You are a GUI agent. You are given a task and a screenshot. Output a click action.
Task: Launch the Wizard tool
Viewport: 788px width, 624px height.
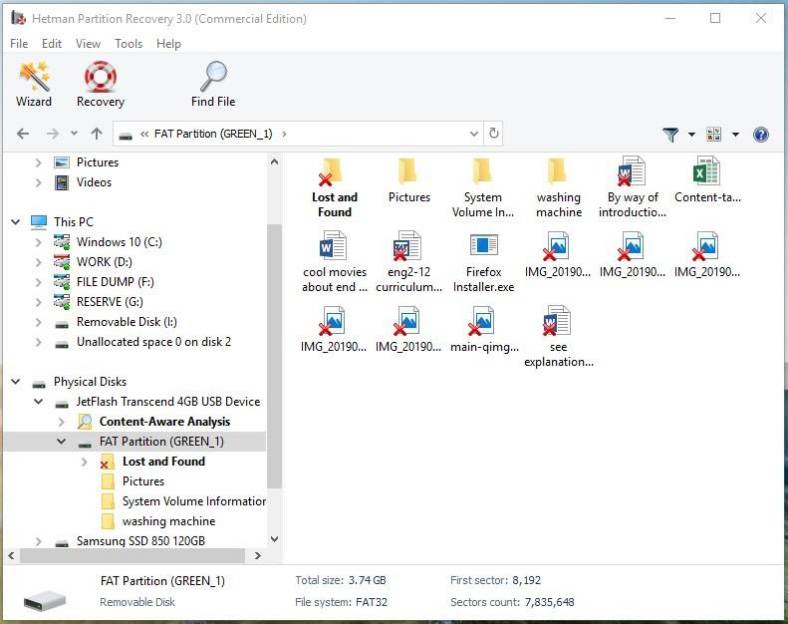(x=34, y=84)
